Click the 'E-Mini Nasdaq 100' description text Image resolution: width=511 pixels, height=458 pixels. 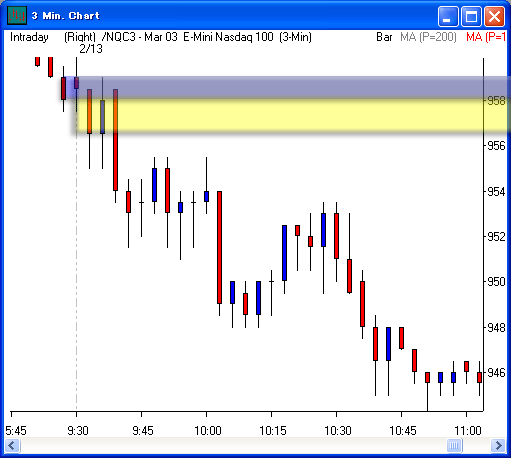tap(228, 37)
